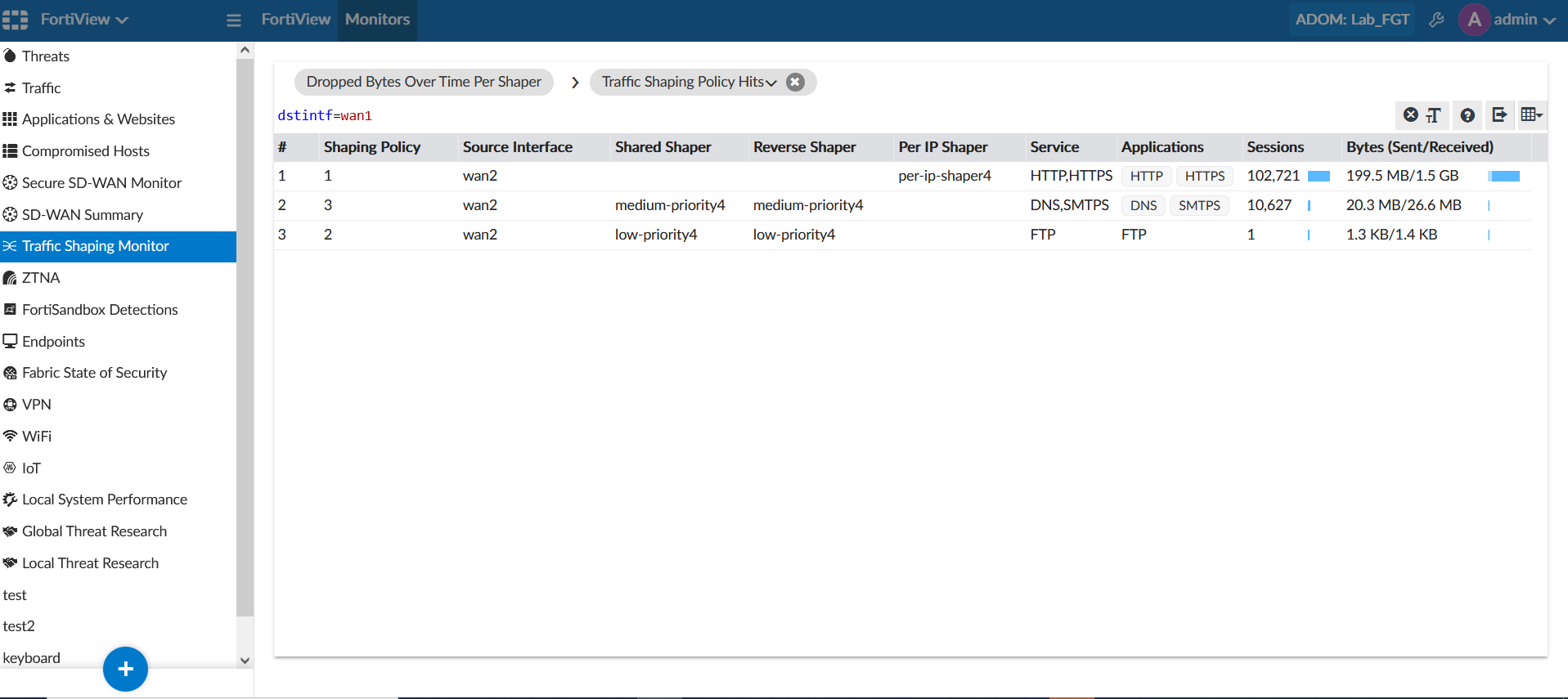Open the test sidebar item
The width and height of the screenshot is (1568, 699).
click(x=15, y=595)
